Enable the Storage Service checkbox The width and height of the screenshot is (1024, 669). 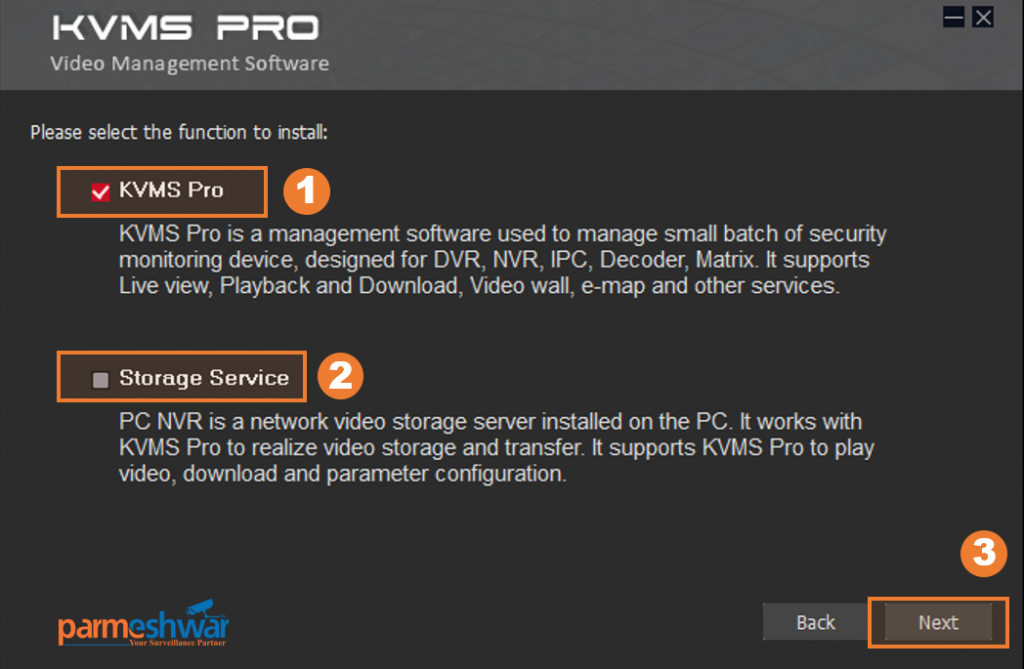[100, 379]
